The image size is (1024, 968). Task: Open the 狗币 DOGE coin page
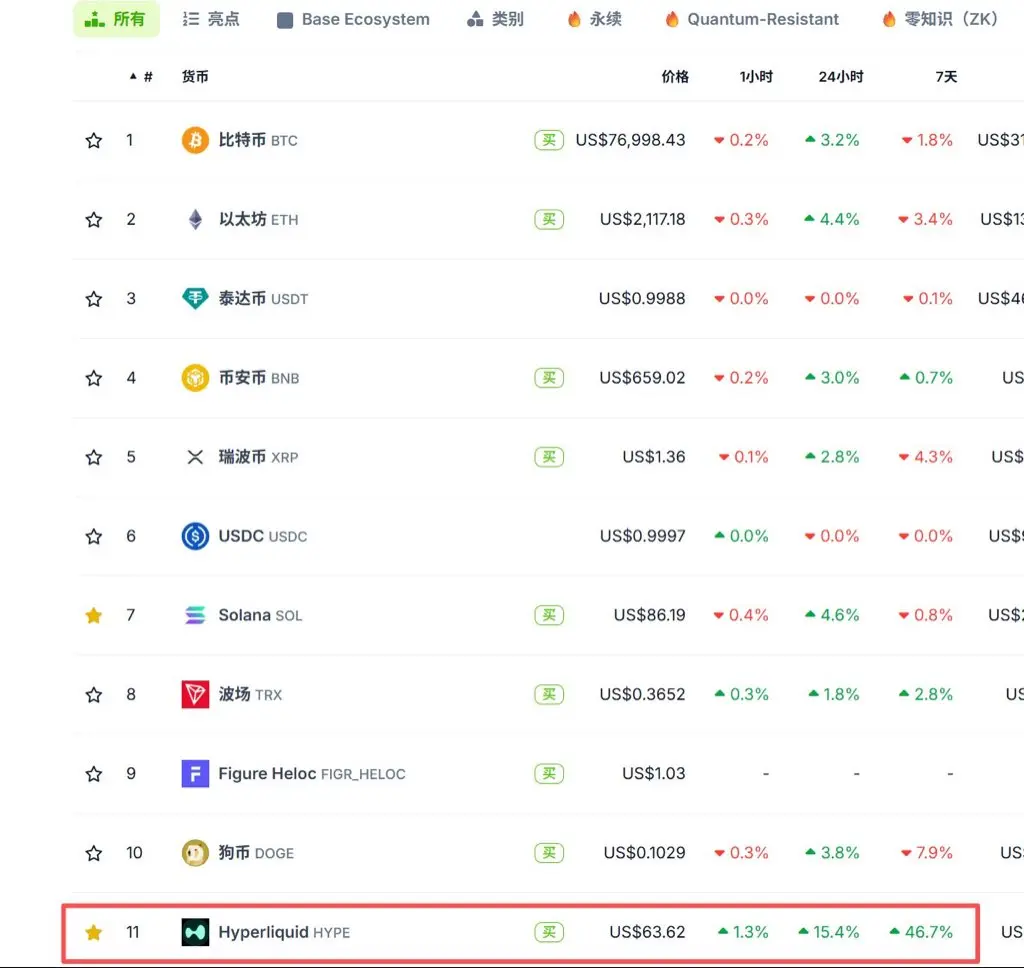point(256,853)
